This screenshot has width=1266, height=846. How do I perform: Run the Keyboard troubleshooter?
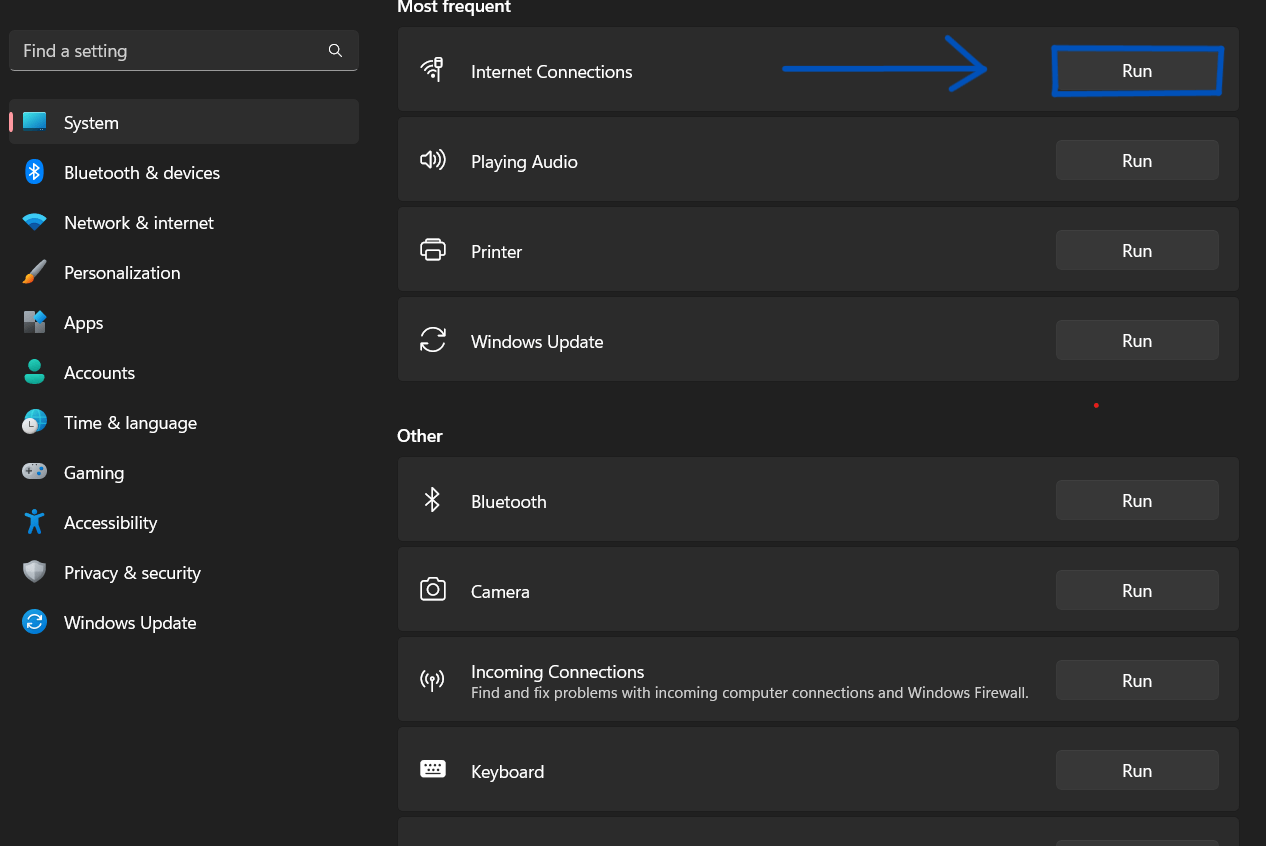coord(1137,770)
